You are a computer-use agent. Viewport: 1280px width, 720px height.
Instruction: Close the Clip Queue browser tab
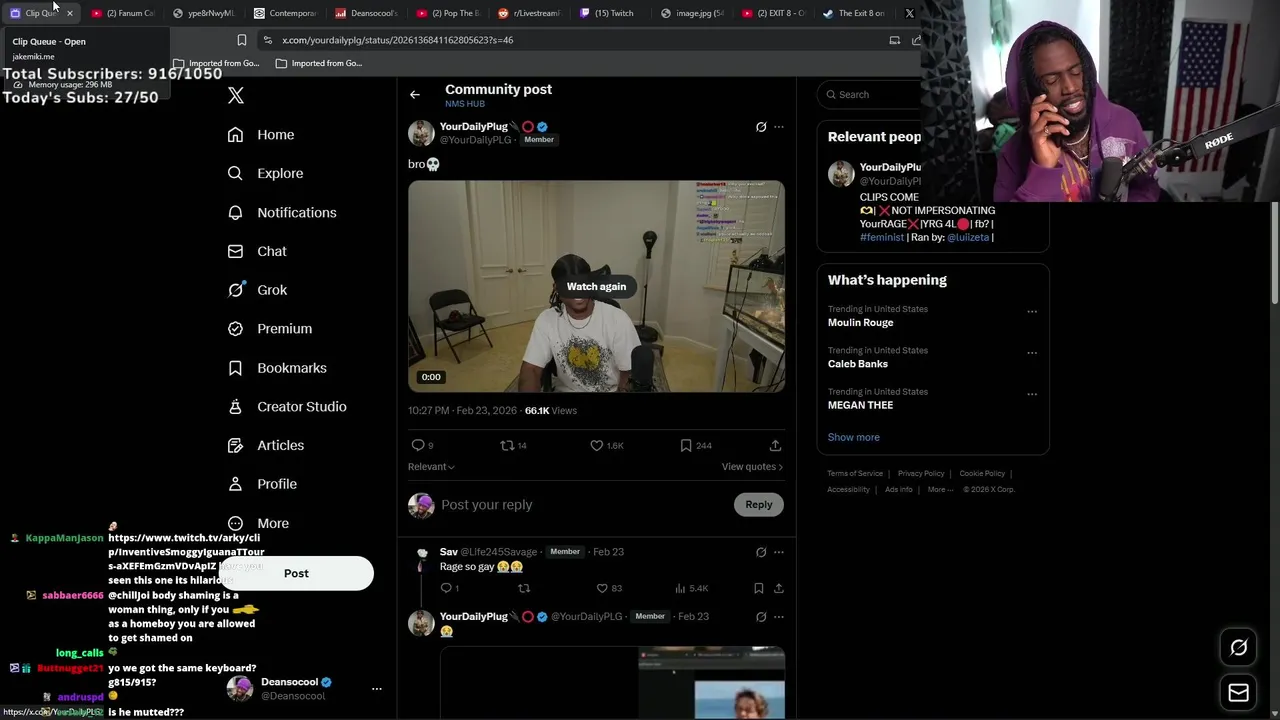[x=70, y=13]
